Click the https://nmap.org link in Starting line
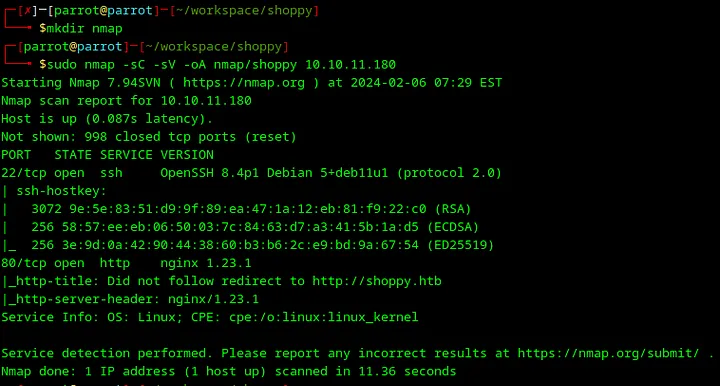720x386 pixels. (x=244, y=83)
